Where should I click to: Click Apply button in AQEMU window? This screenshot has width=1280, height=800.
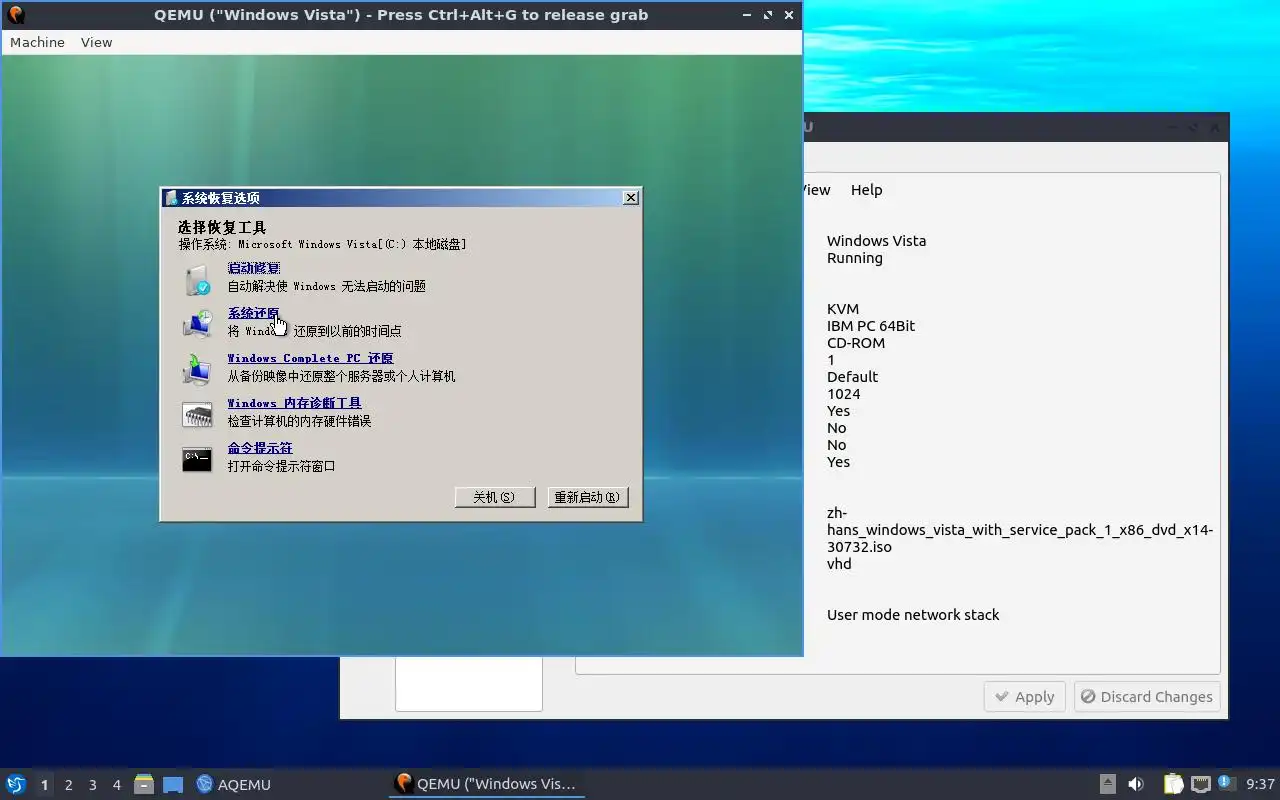tap(1025, 697)
